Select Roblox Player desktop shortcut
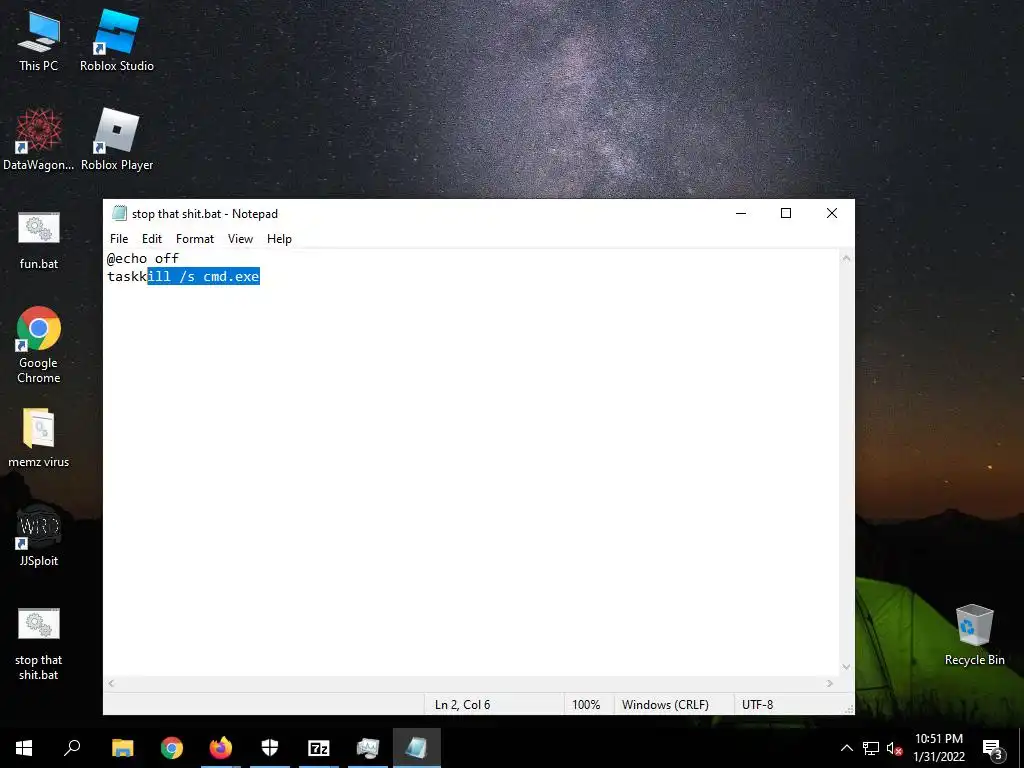Viewport: 1024px width, 768px height. (x=117, y=140)
